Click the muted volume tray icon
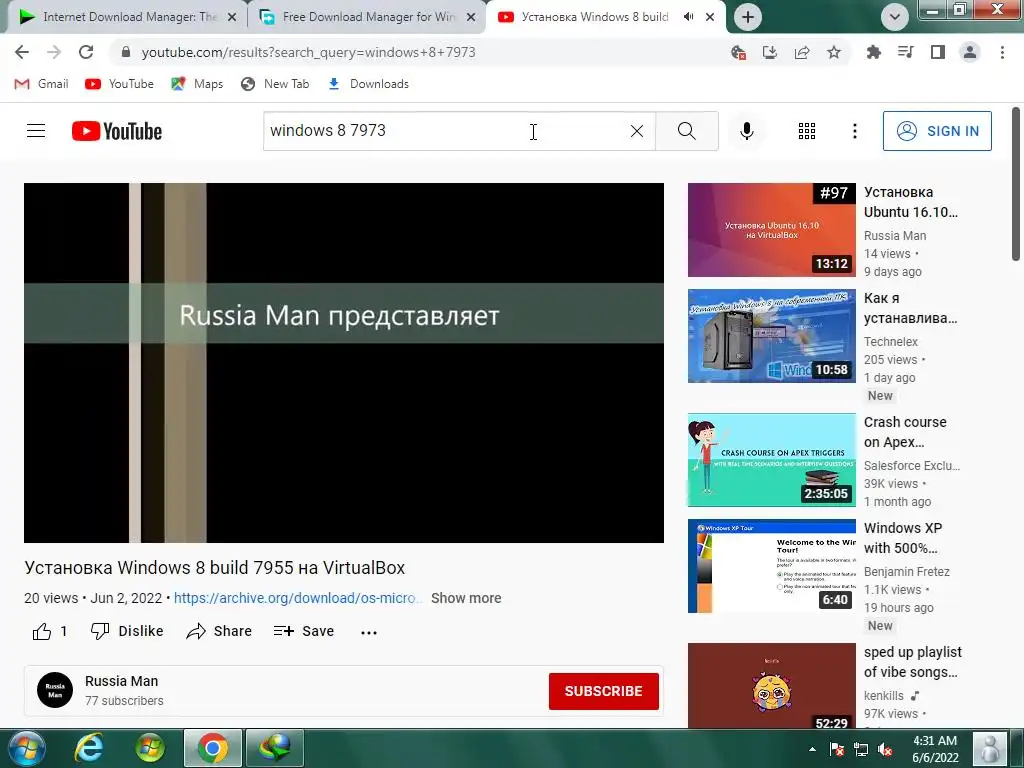Image resolution: width=1024 pixels, height=768 pixels. click(x=885, y=749)
